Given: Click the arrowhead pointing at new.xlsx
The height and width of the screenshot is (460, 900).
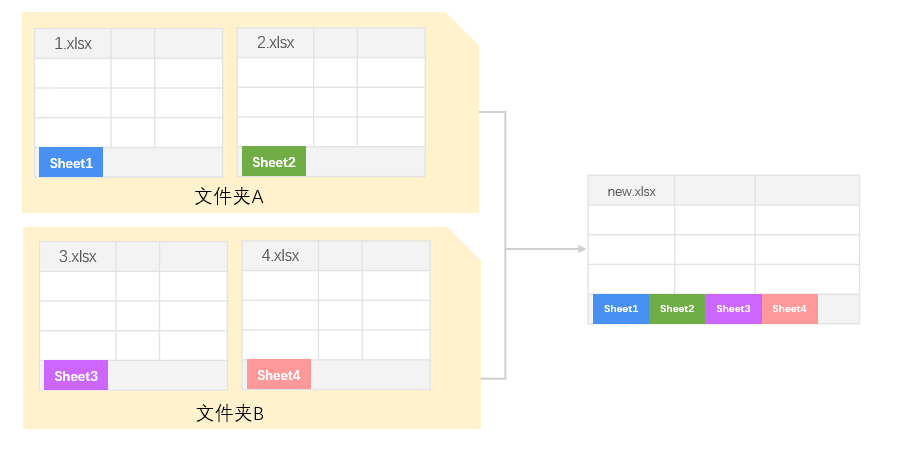Looking at the screenshot, I should (x=581, y=249).
